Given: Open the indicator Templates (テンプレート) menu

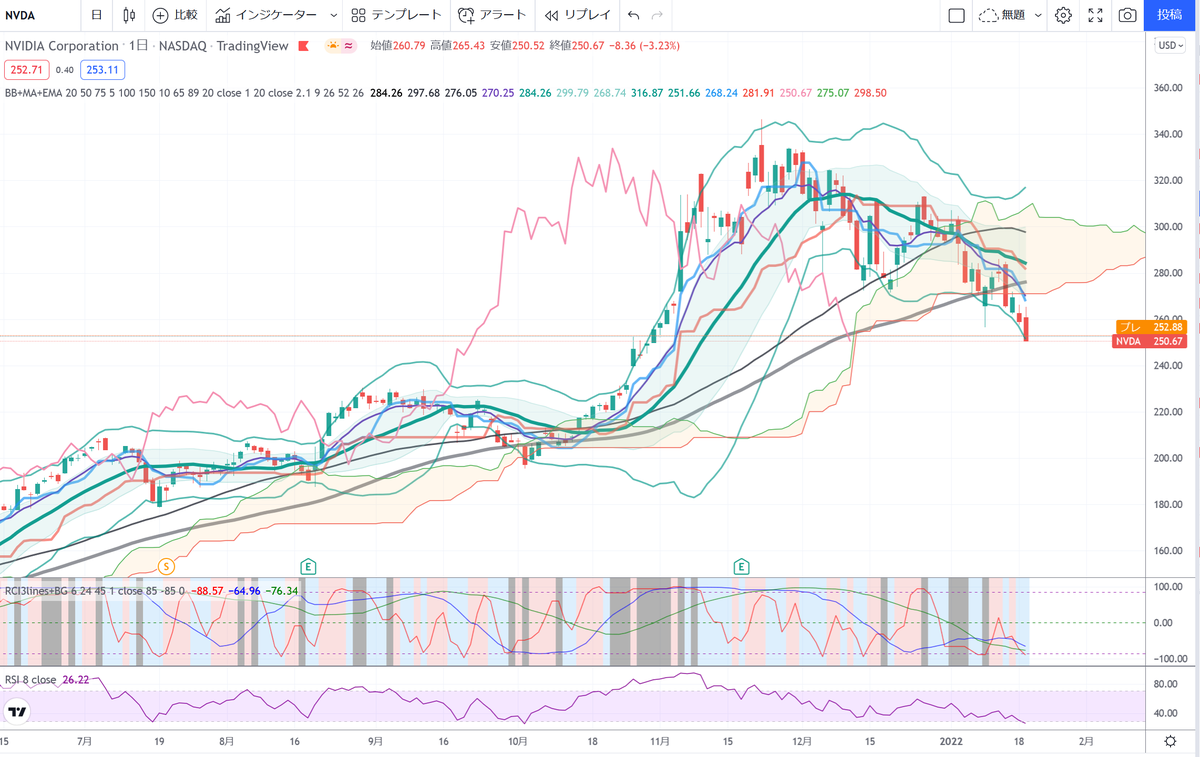Looking at the screenshot, I should pos(396,15).
